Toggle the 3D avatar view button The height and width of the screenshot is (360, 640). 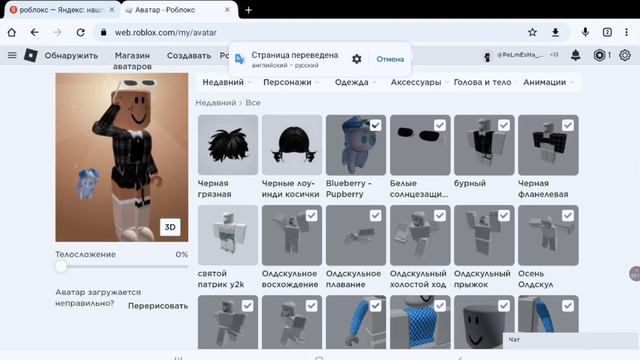(170, 227)
